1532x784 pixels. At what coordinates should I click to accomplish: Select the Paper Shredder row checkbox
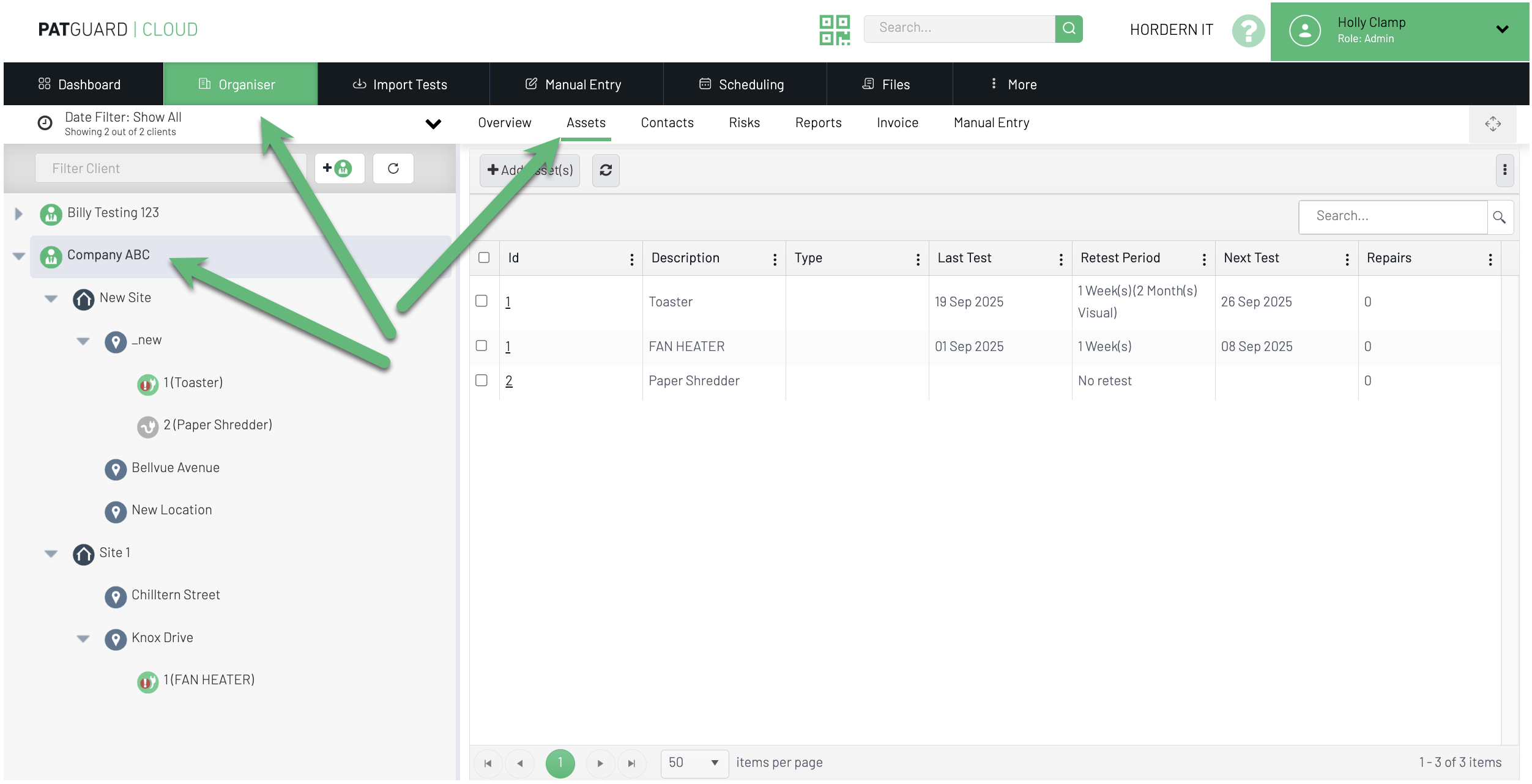click(x=482, y=380)
